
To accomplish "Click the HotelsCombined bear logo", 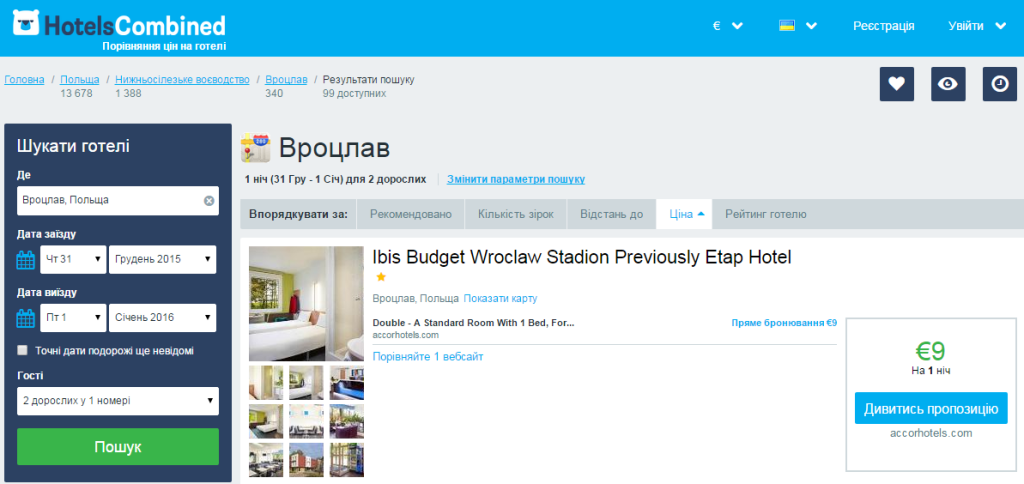I will click(x=26, y=23).
